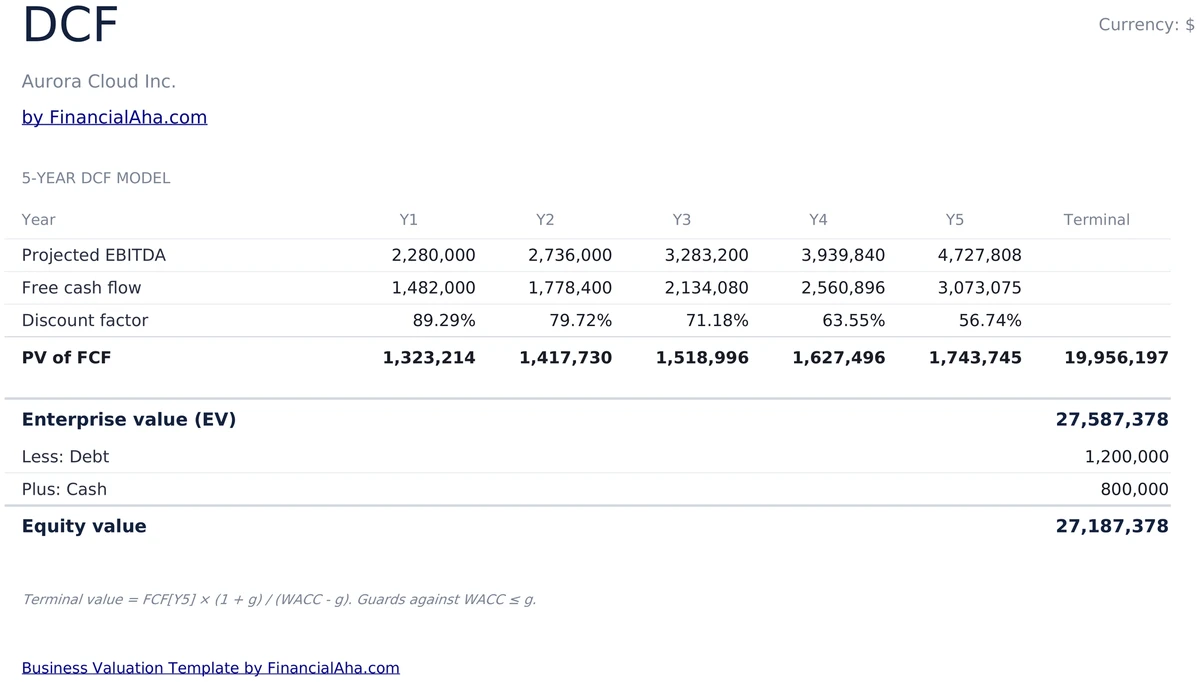Image resolution: width=1200 pixels, height=682 pixels.
Task: Click free cash flow value 2,134,080
Action: 706,288
